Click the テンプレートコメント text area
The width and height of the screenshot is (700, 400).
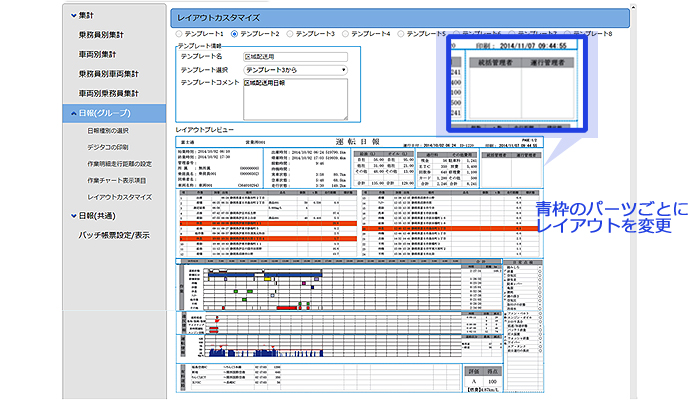[296, 100]
